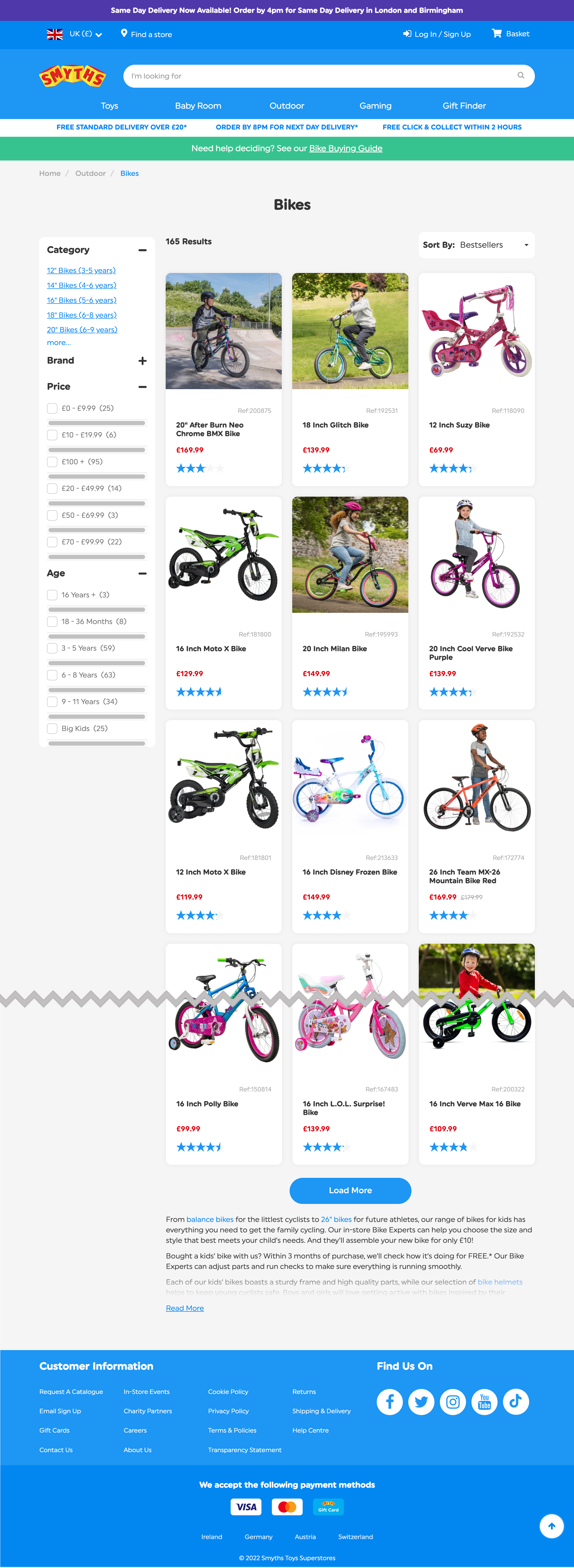The image size is (574, 1568).
Task: Open the Bike Buying Guide link
Action: (x=346, y=149)
